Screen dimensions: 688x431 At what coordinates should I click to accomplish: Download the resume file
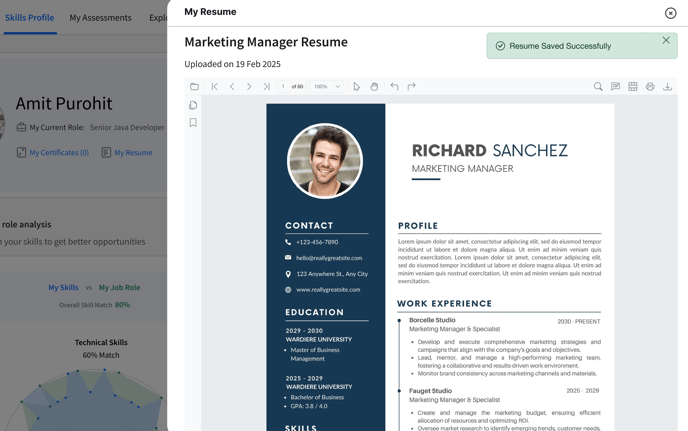coord(667,86)
